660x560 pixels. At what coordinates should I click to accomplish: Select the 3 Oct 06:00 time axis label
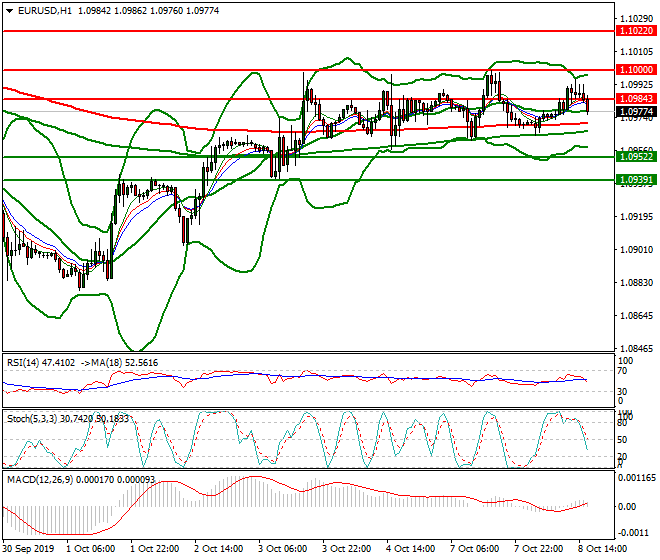tap(282, 549)
